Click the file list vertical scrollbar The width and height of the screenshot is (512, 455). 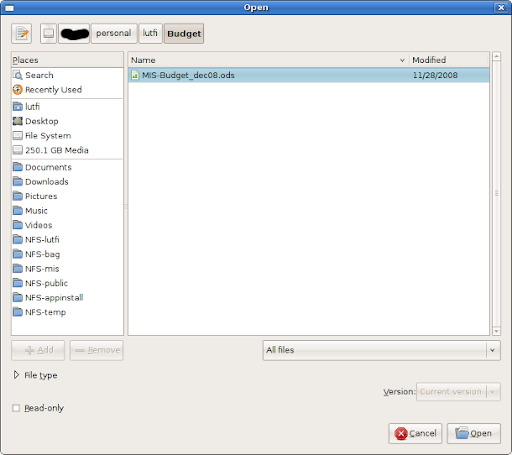(x=496, y=193)
